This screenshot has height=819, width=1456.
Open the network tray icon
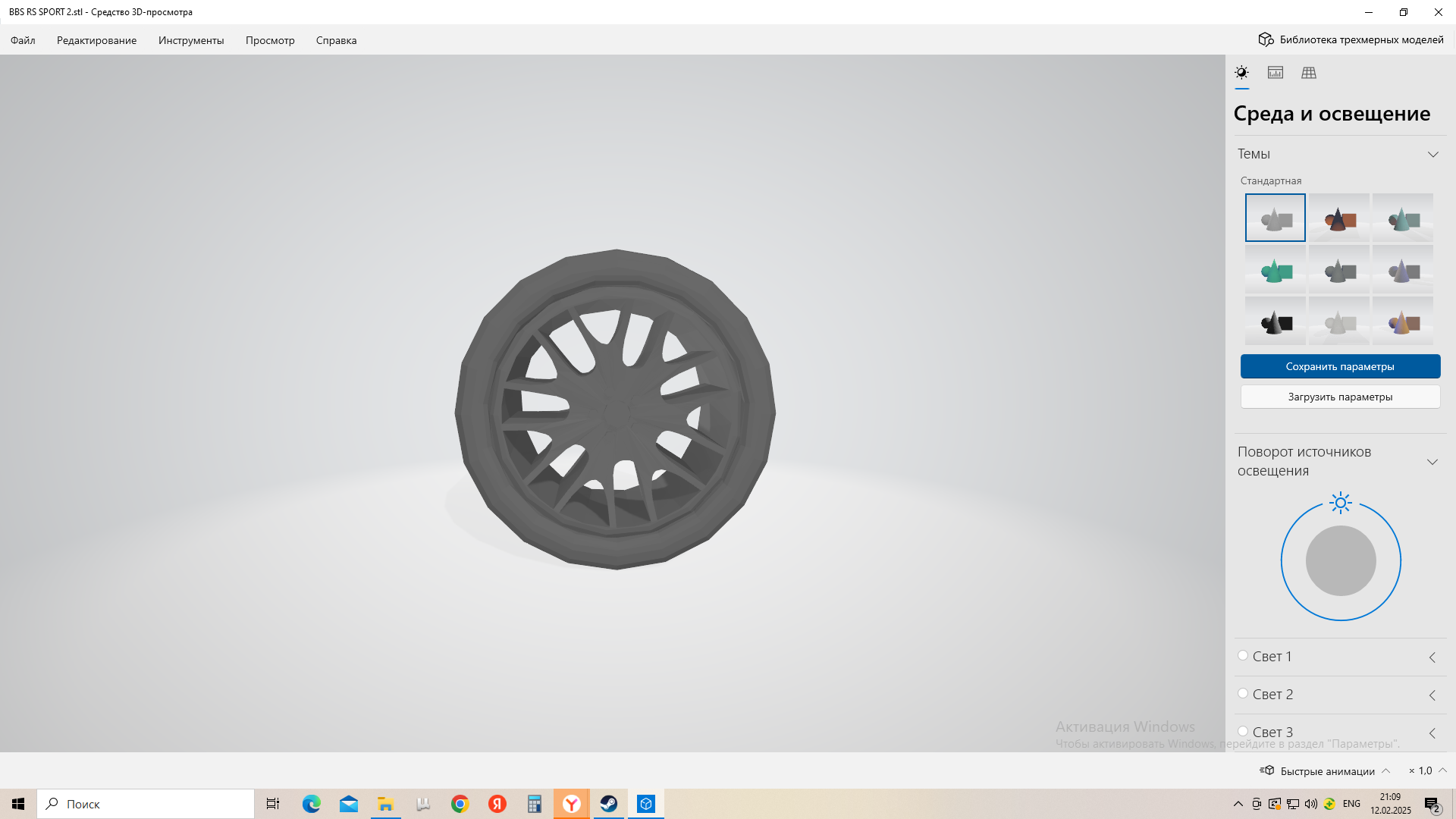pyautogui.click(x=1293, y=804)
